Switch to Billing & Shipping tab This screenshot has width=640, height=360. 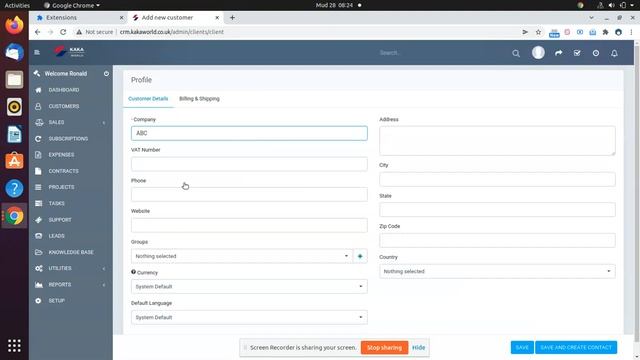pyautogui.click(x=199, y=99)
